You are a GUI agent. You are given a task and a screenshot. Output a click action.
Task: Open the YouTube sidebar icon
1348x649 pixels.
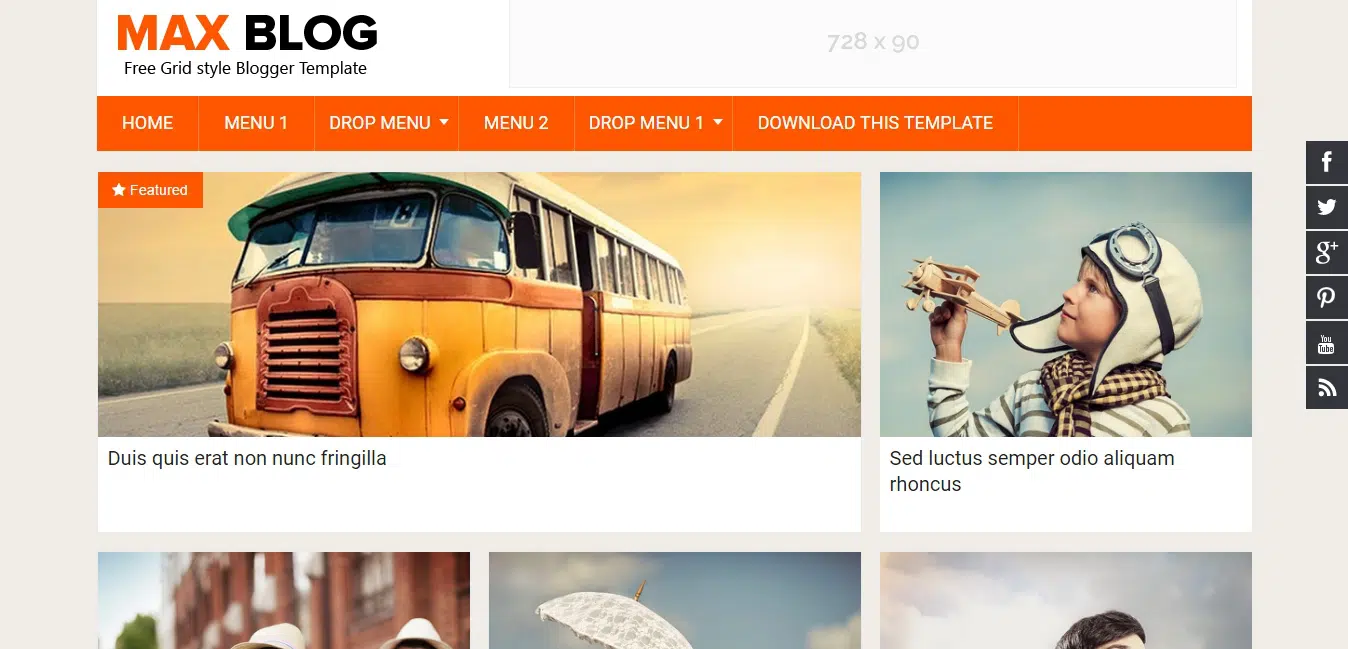click(1327, 342)
